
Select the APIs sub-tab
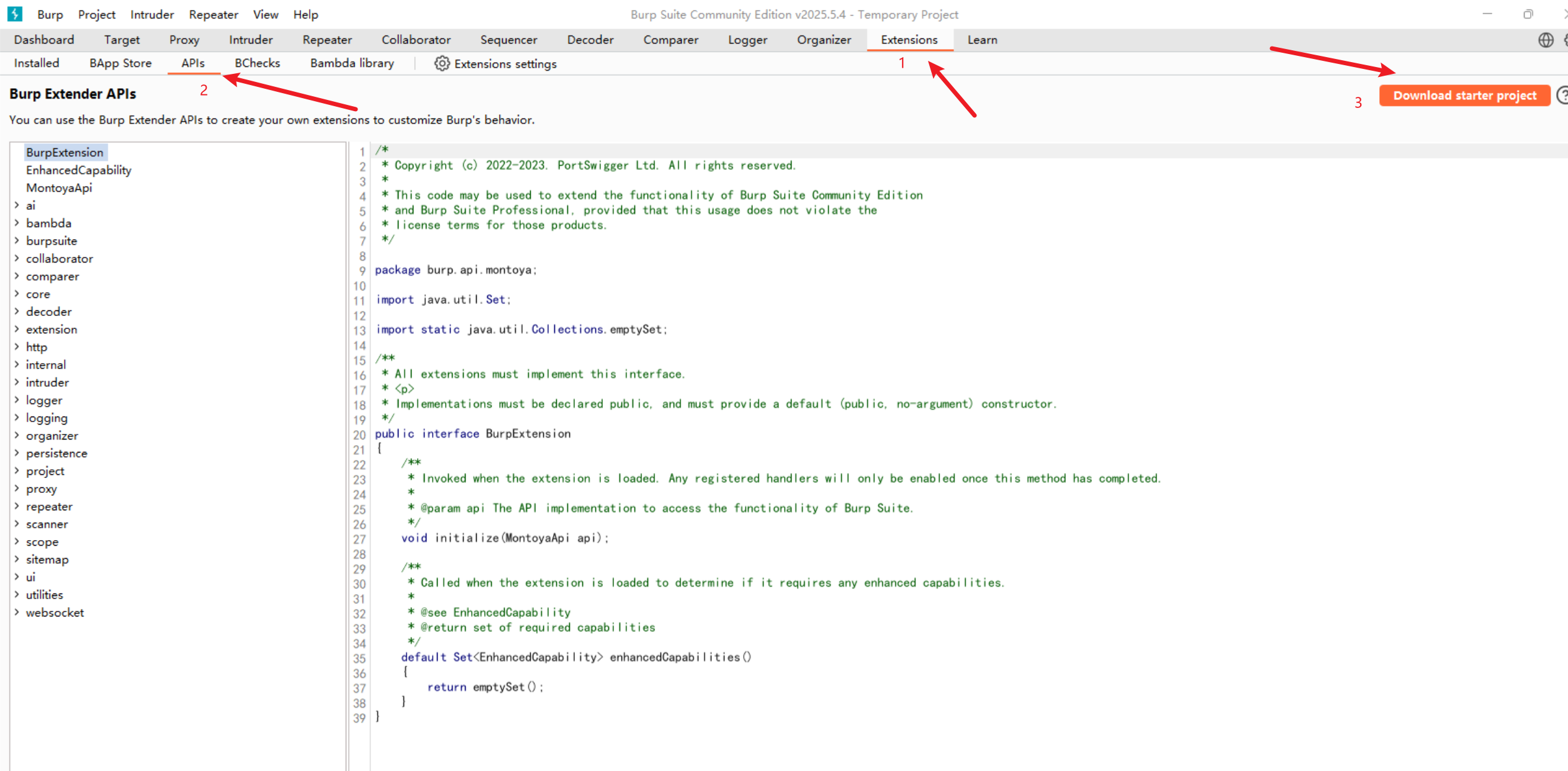pyautogui.click(x=193, y=63)
